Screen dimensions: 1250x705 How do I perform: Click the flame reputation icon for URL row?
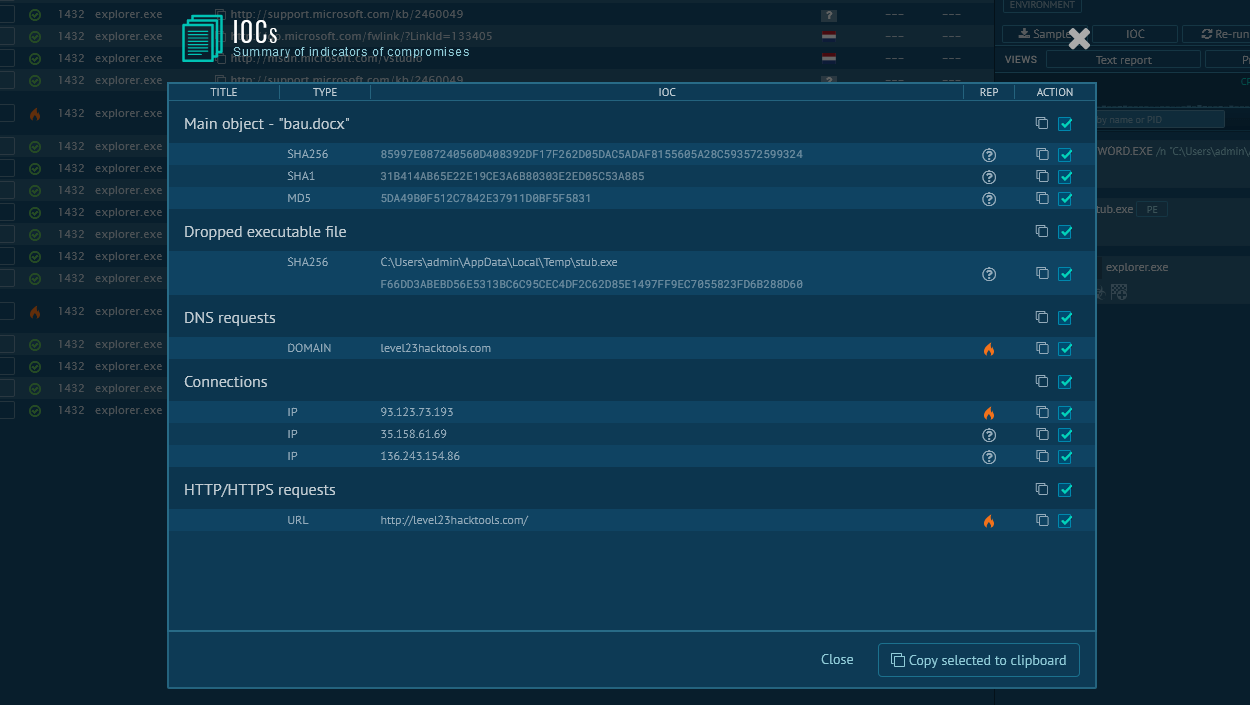[989, 521]
